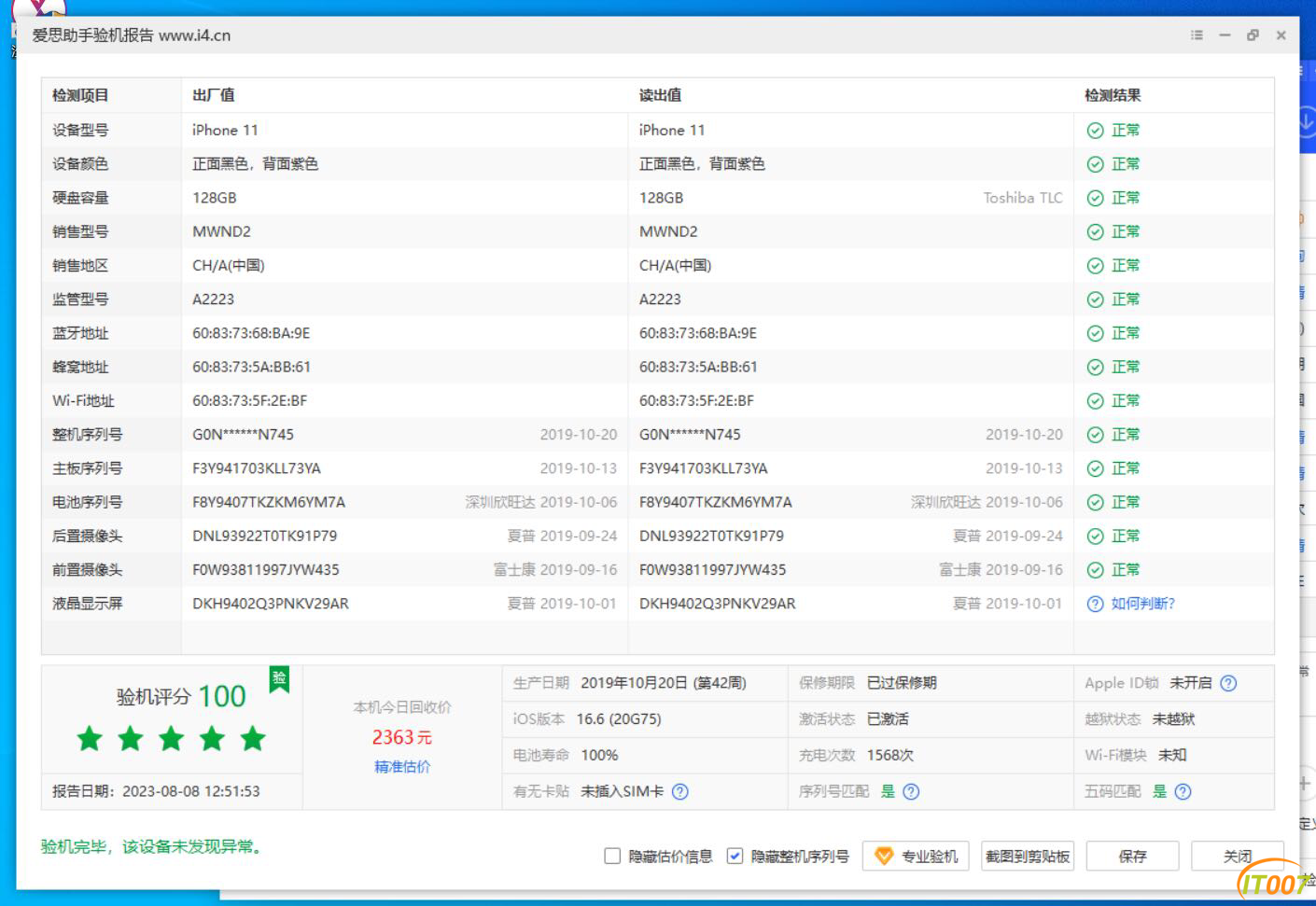Screen dimensions: 1316x906
Task: Click the iOS版本 16.6 (20G75) value
Action: point(619,718)
